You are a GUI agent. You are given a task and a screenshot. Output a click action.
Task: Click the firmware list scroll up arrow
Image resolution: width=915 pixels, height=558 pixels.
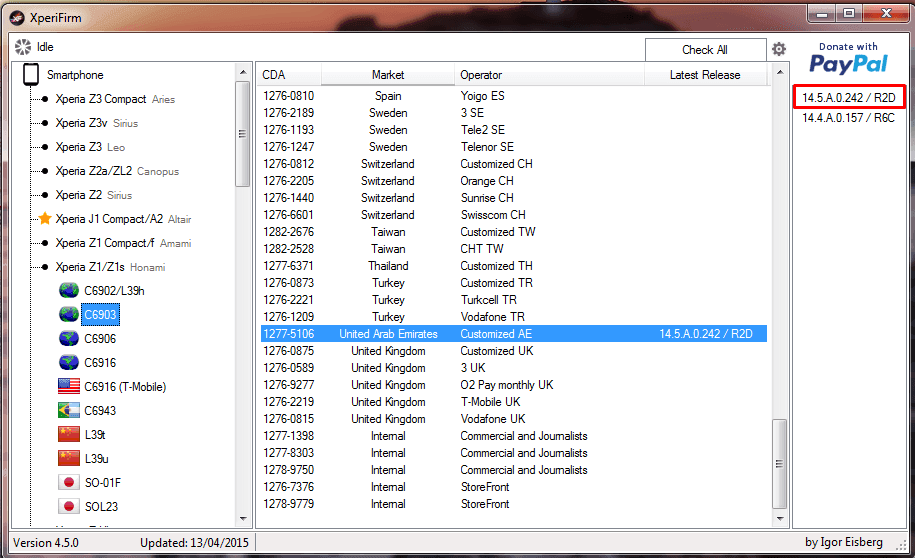click(780, 72)
